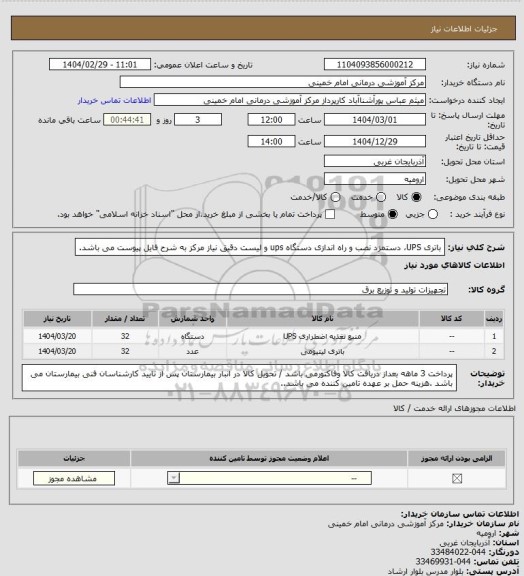This screenshot has height=576, width=524.
Task: Click the fax number 33484022-044
Action: pos(458,552)
